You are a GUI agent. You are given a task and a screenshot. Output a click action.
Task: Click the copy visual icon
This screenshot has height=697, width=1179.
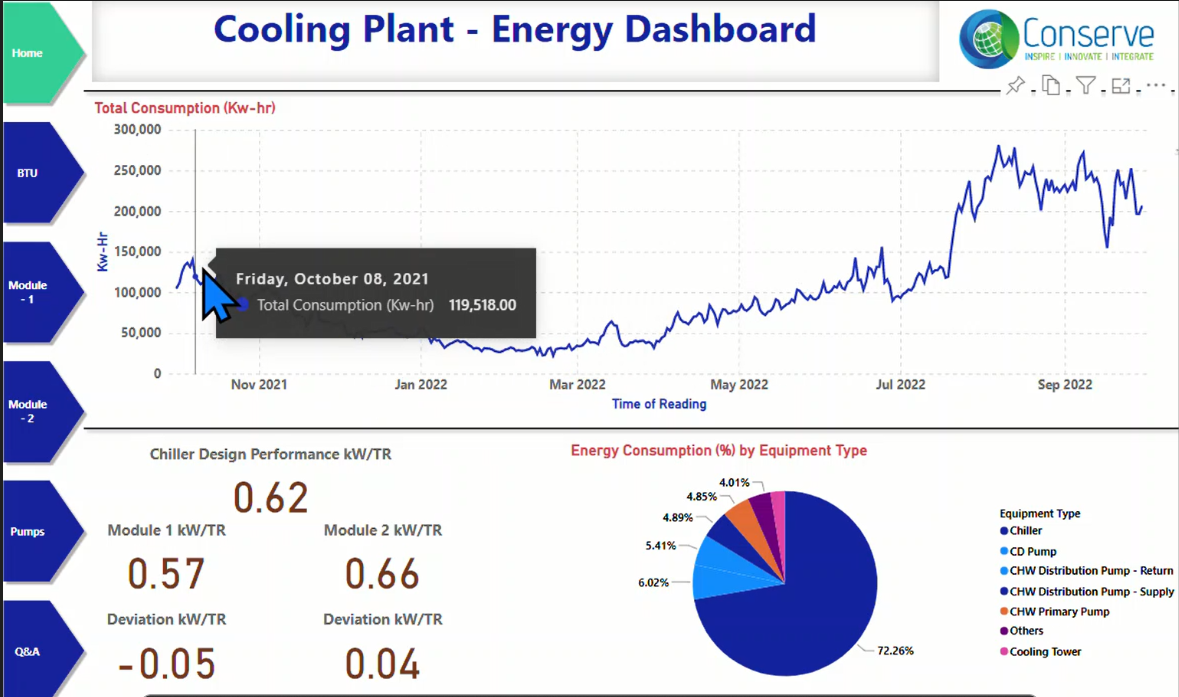(x=1050, y=86)
